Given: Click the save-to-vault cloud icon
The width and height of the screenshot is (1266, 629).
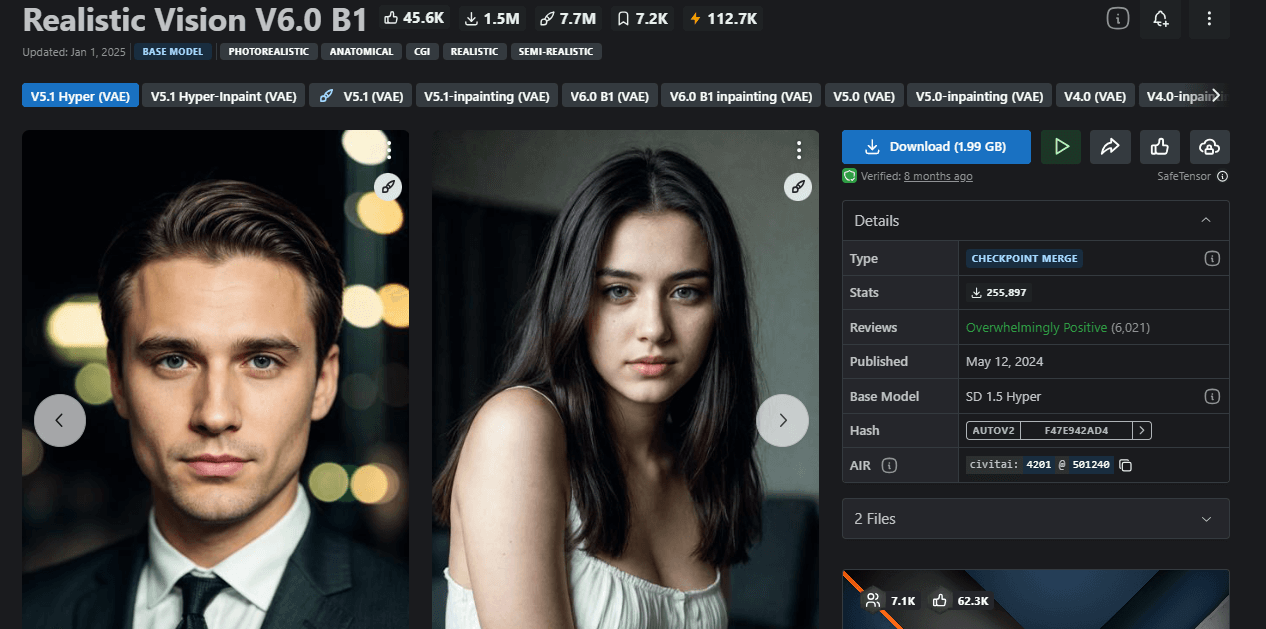Looking at the screenshot, I should [x=1209, y=146].
